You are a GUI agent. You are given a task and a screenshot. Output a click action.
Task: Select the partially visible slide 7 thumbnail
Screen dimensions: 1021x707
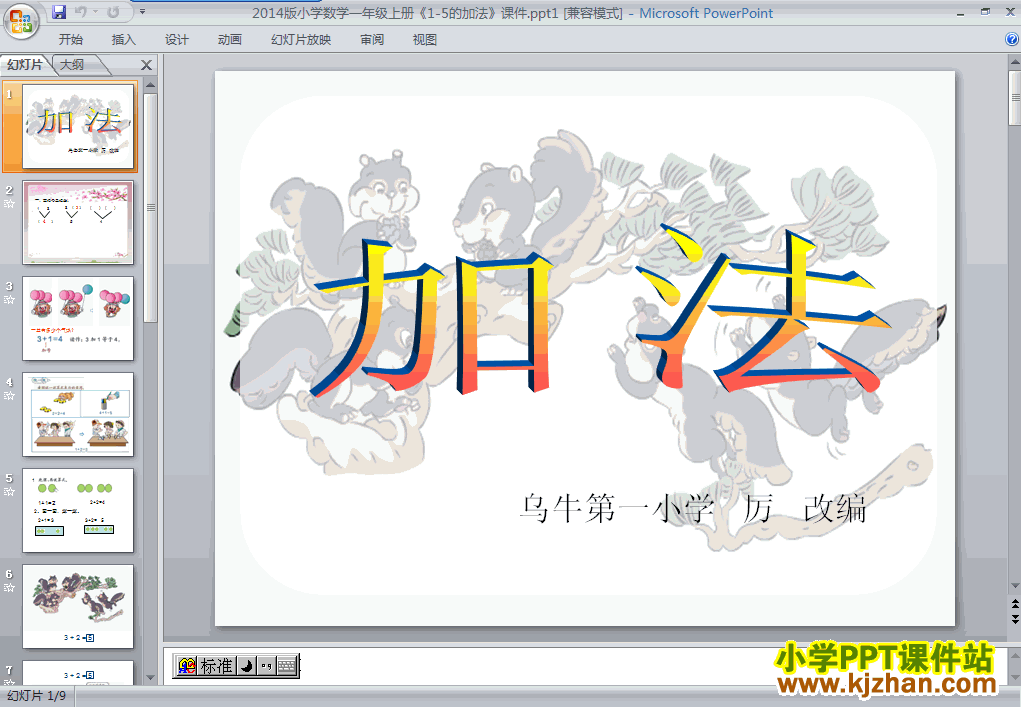(x=78, y=672)
